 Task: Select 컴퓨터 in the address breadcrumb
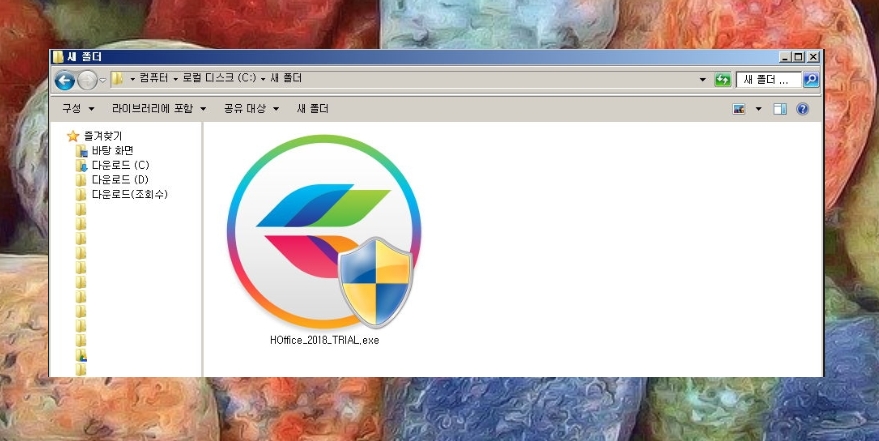(154, 78)
